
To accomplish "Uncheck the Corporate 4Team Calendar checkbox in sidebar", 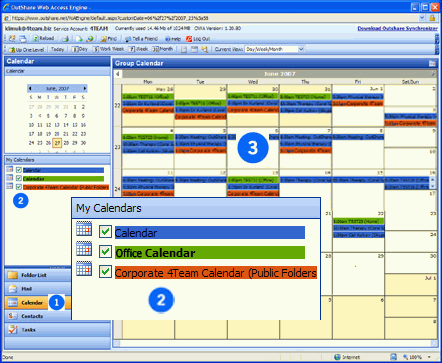I will pyautogui.click(x=19, y=187).
